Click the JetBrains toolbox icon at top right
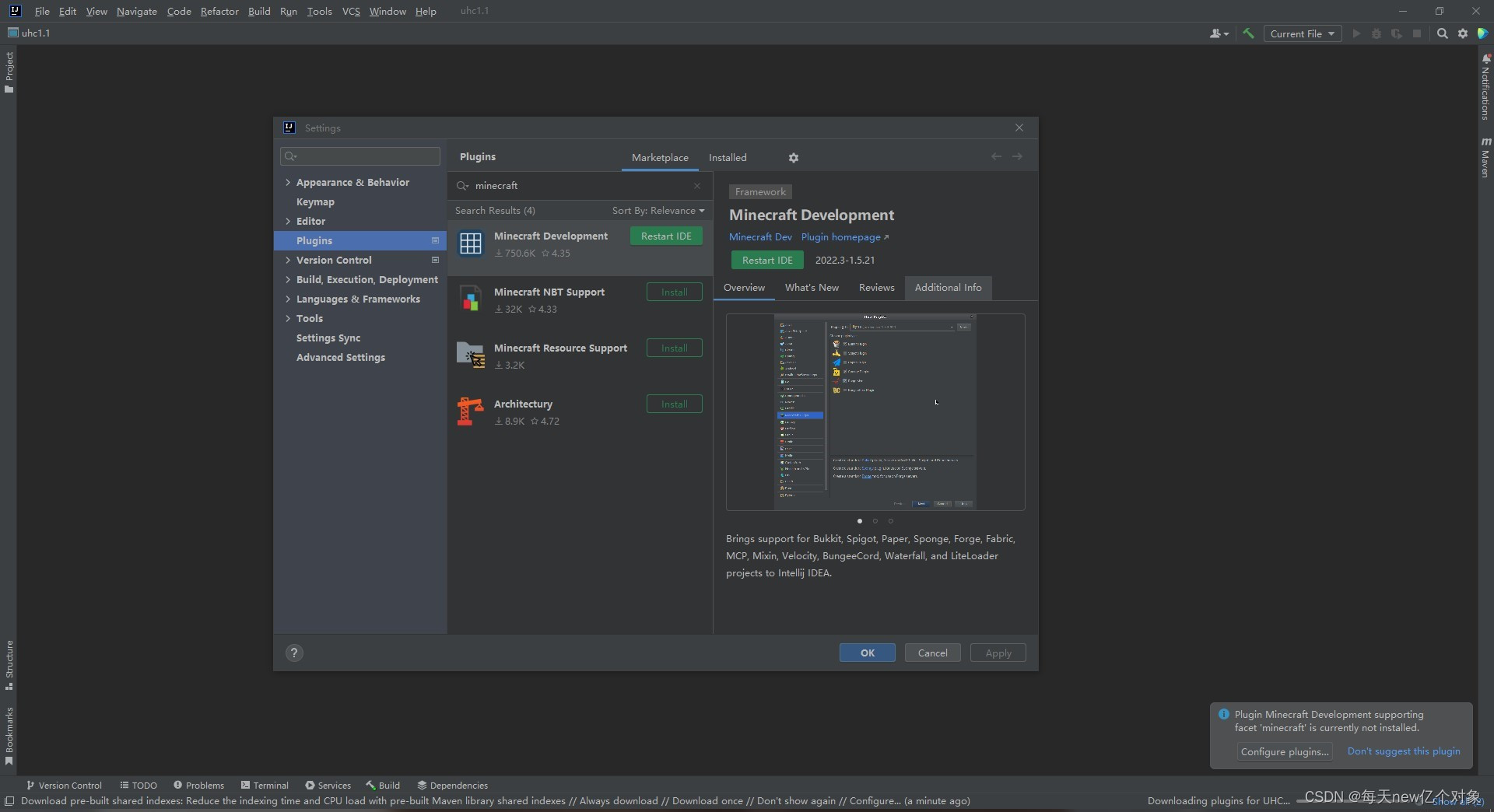1494x812 pixels. pos(1483,33)
